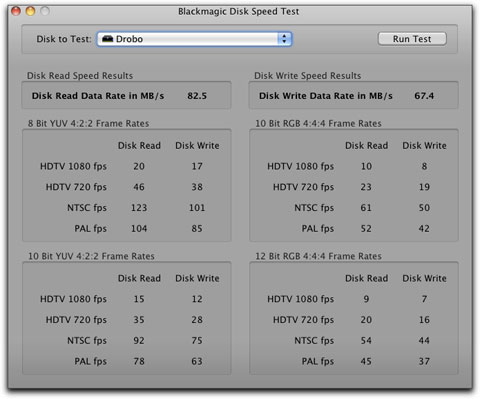This screenshot has height=399, width=480.
Task: Click 10 Bit RGB NTSC write value 50
Action: 424,208
